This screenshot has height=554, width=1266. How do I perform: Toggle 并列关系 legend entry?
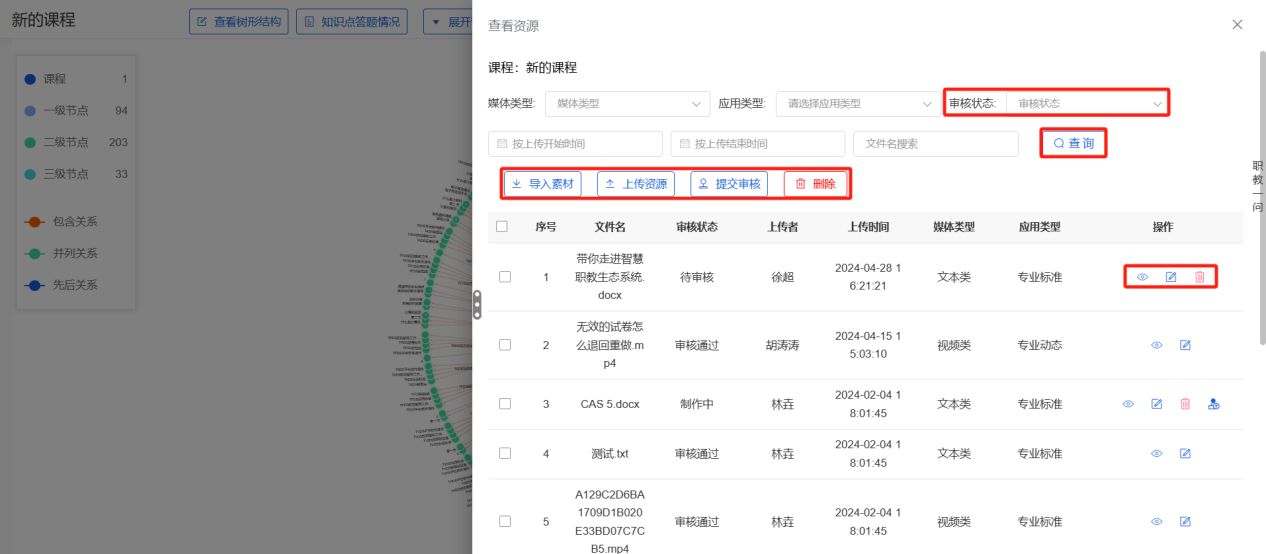coord(61,254)
